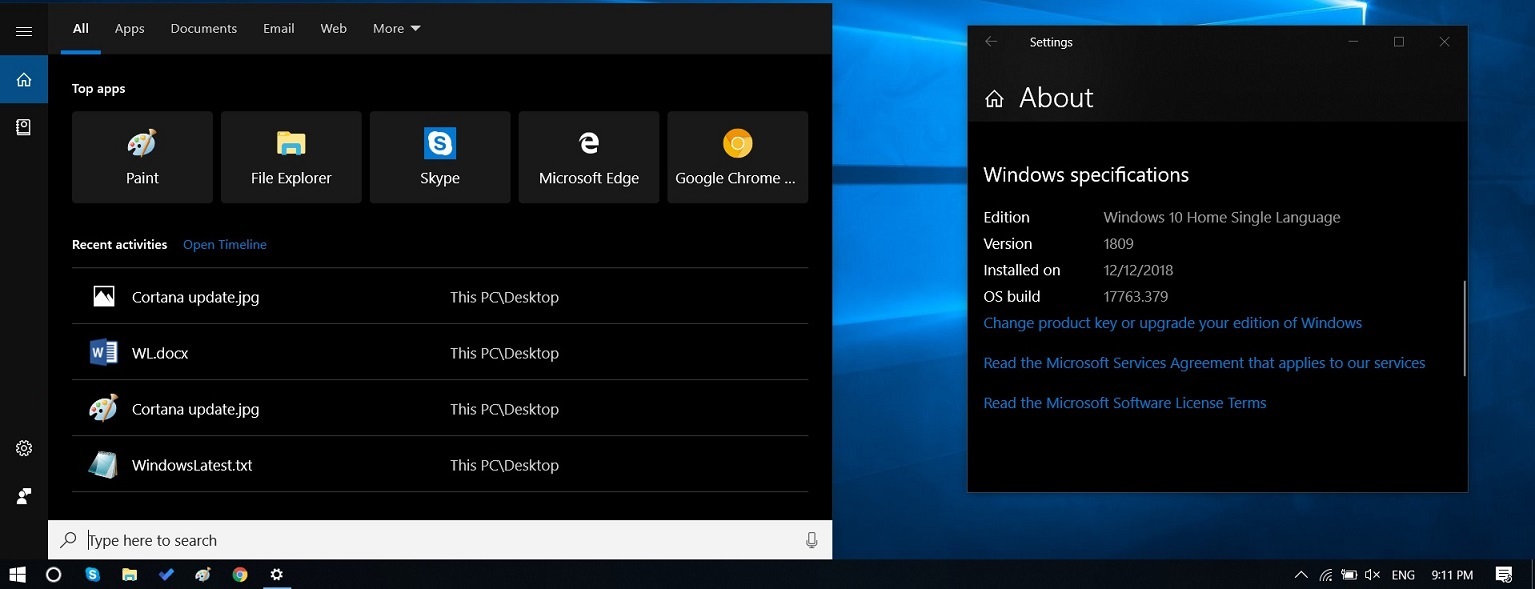1535x589 pixels.
Task: Select the All search tab
Action: click(81, 29)
